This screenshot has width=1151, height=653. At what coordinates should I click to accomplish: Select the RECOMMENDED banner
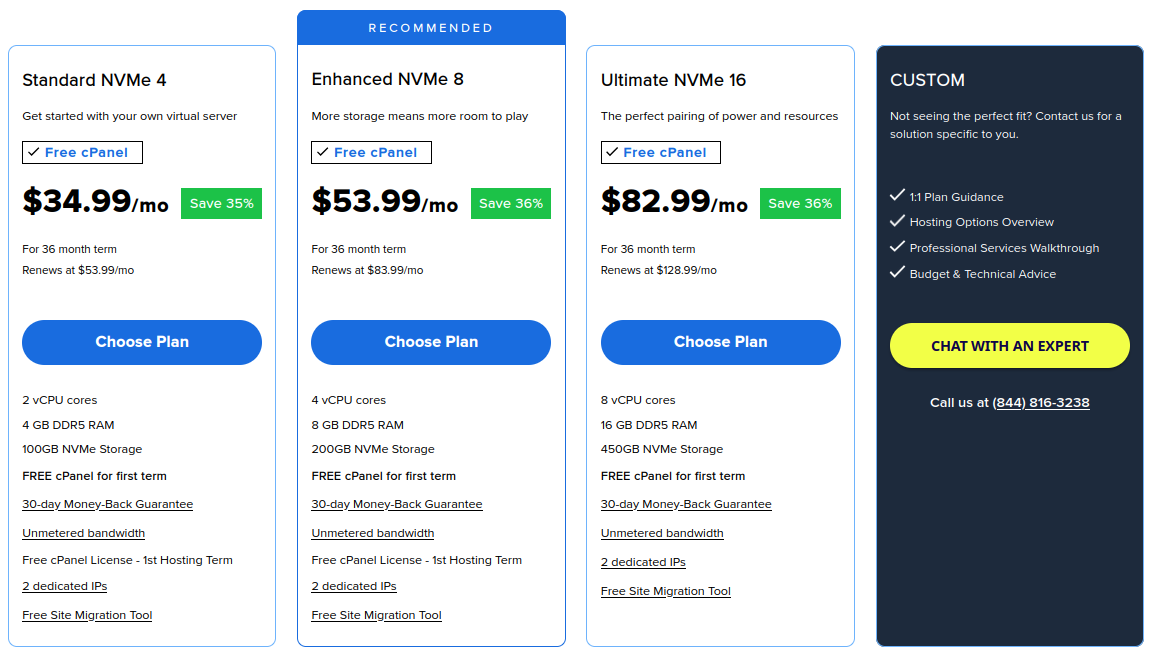[430, 27]
